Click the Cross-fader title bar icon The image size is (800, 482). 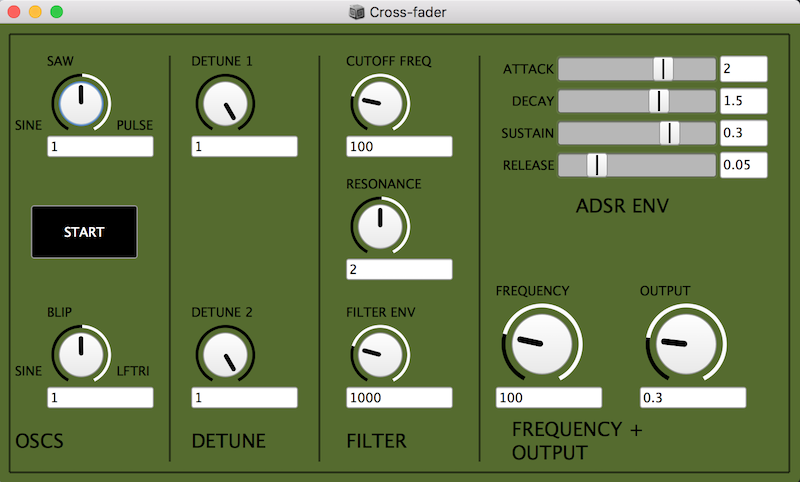click(357, 12)
